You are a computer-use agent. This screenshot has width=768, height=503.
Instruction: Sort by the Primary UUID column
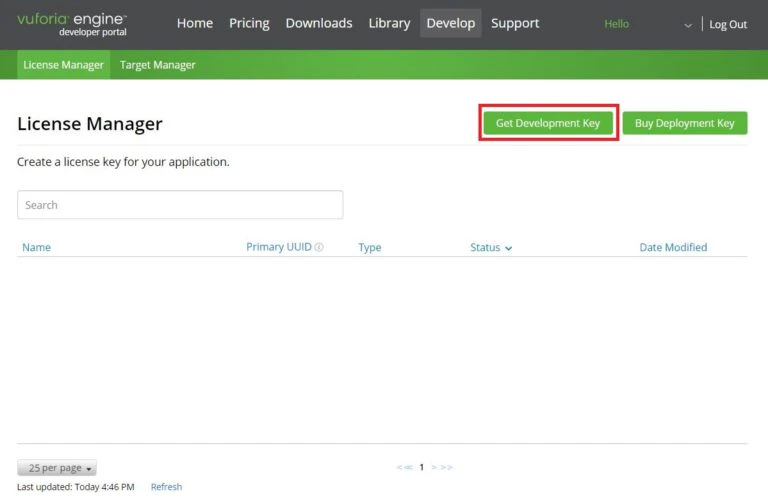[279, 247]
